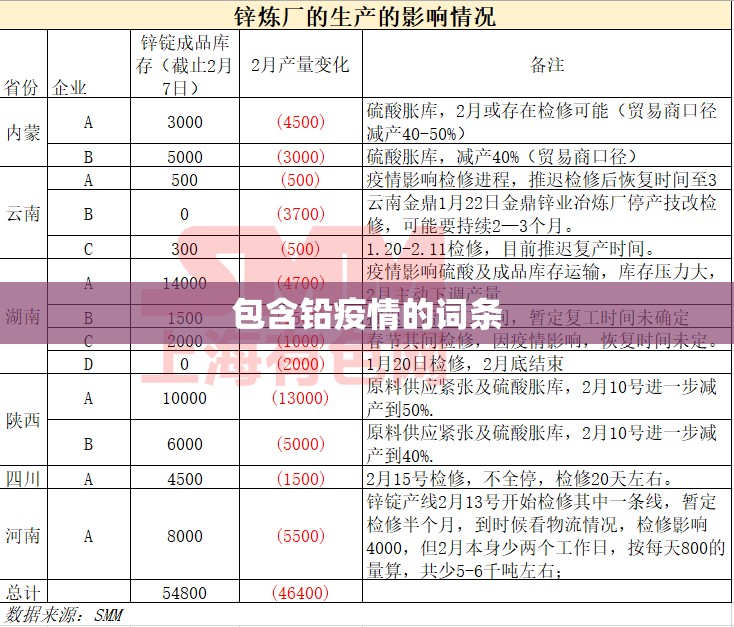The width and height of the screenshot is (734, 627).
Task: Click the 云南 province cell
Action: (x=23, y=214)
